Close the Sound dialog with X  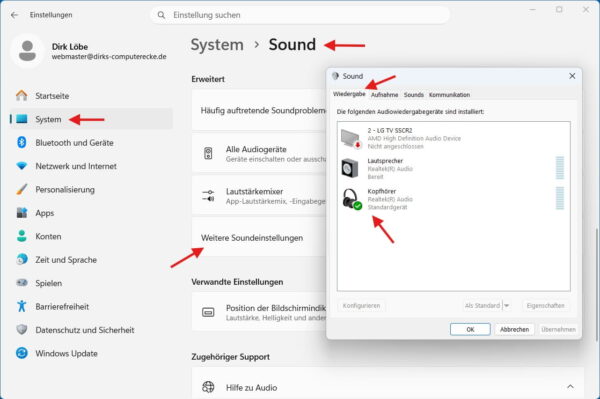pyautogui.click(x=572, y=76)
